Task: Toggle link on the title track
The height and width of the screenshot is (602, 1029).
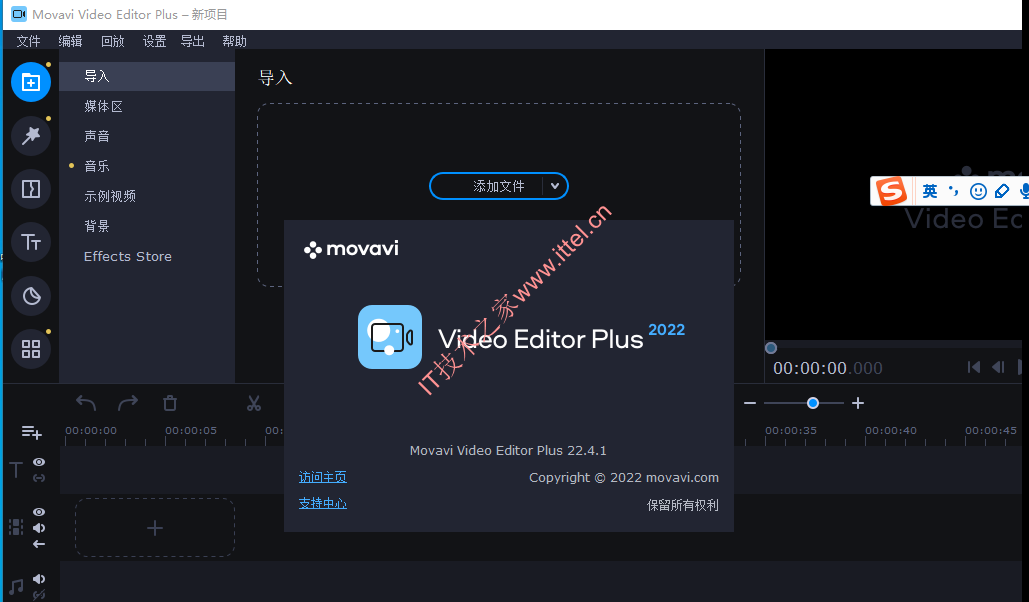Action: click(x=39, y=478)
